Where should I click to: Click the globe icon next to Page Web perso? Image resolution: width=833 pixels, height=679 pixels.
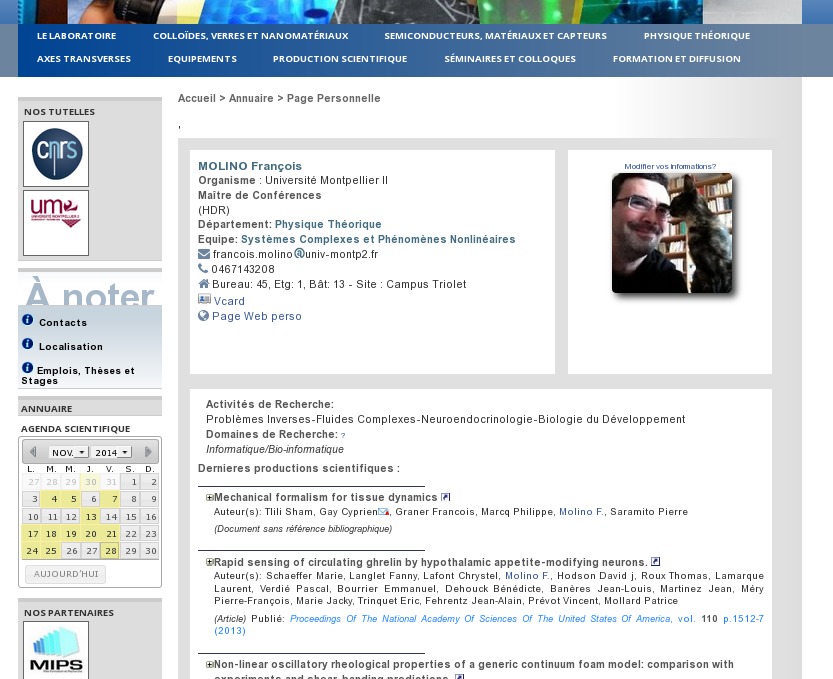(204, 316)
